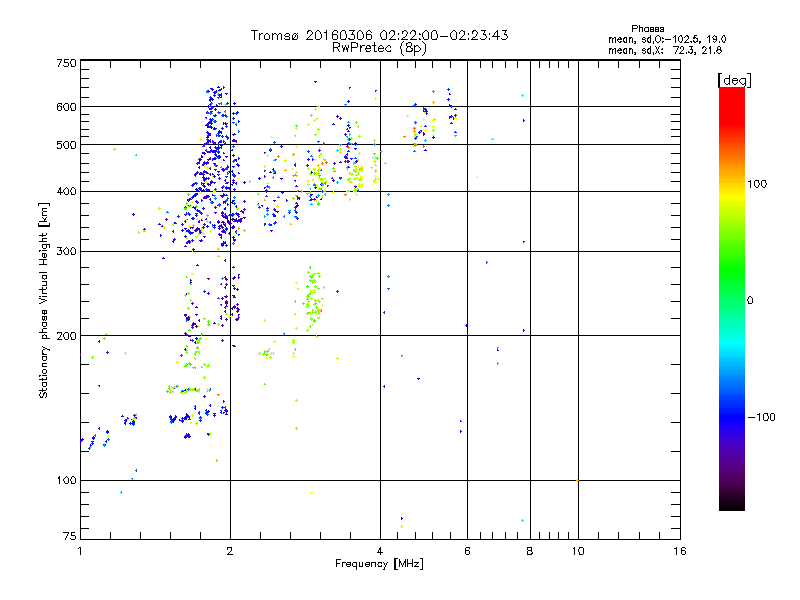
Task: Click the y-axis tick label '750'
Action: point(66,63)
